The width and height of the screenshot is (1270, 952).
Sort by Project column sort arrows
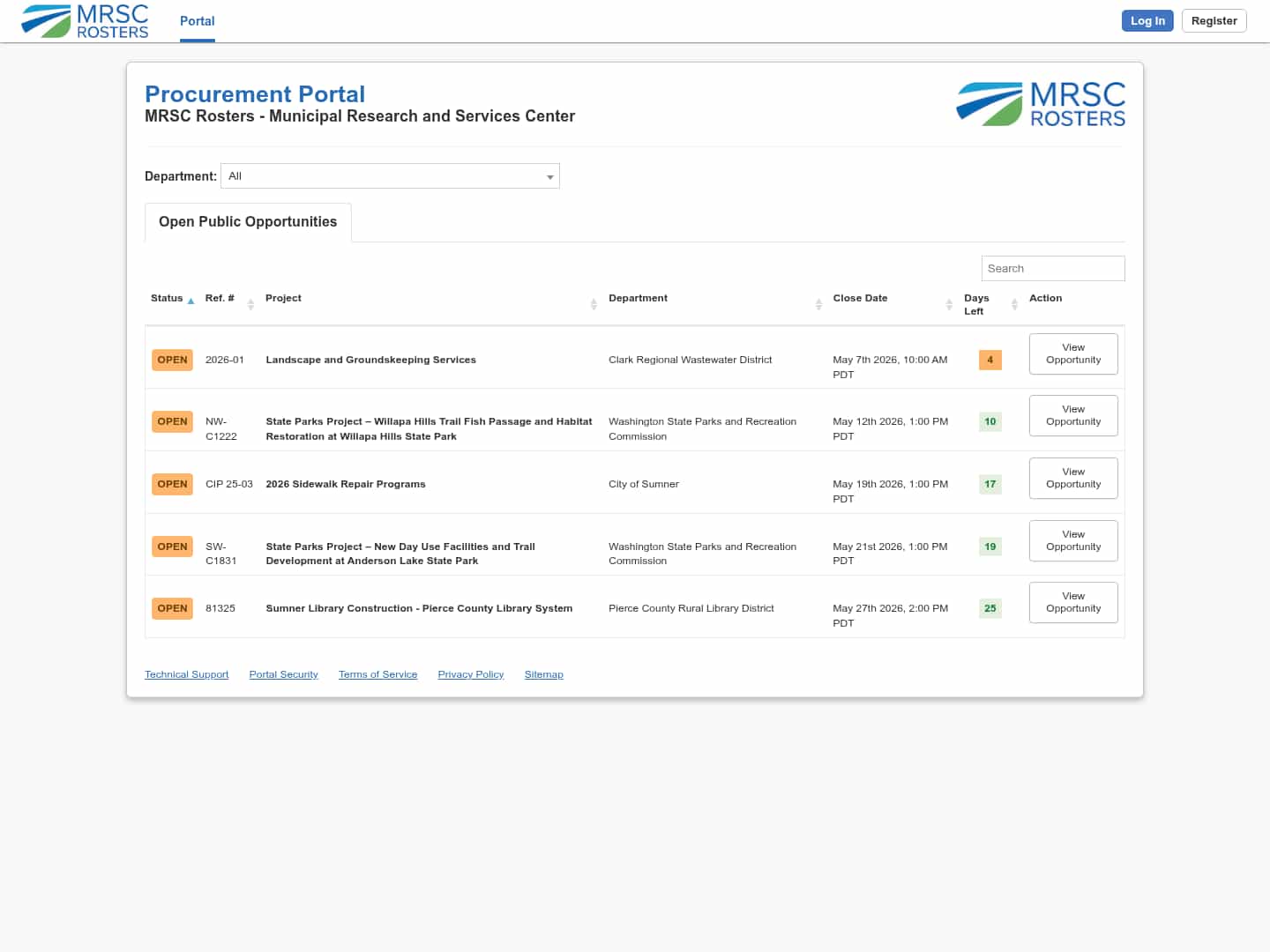tap(594, 304)
